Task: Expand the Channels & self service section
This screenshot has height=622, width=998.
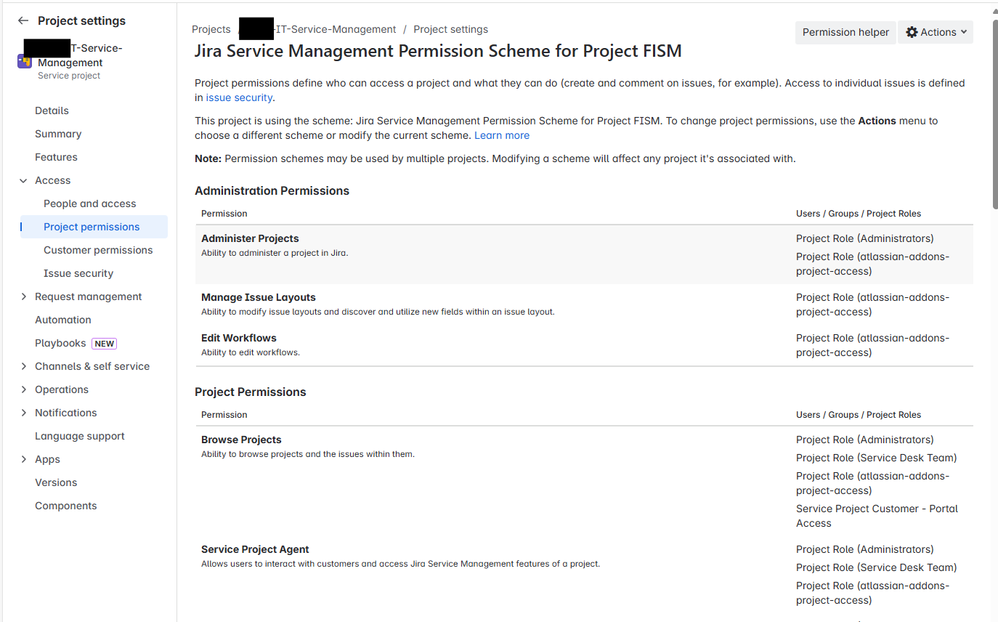Action: 23,365
